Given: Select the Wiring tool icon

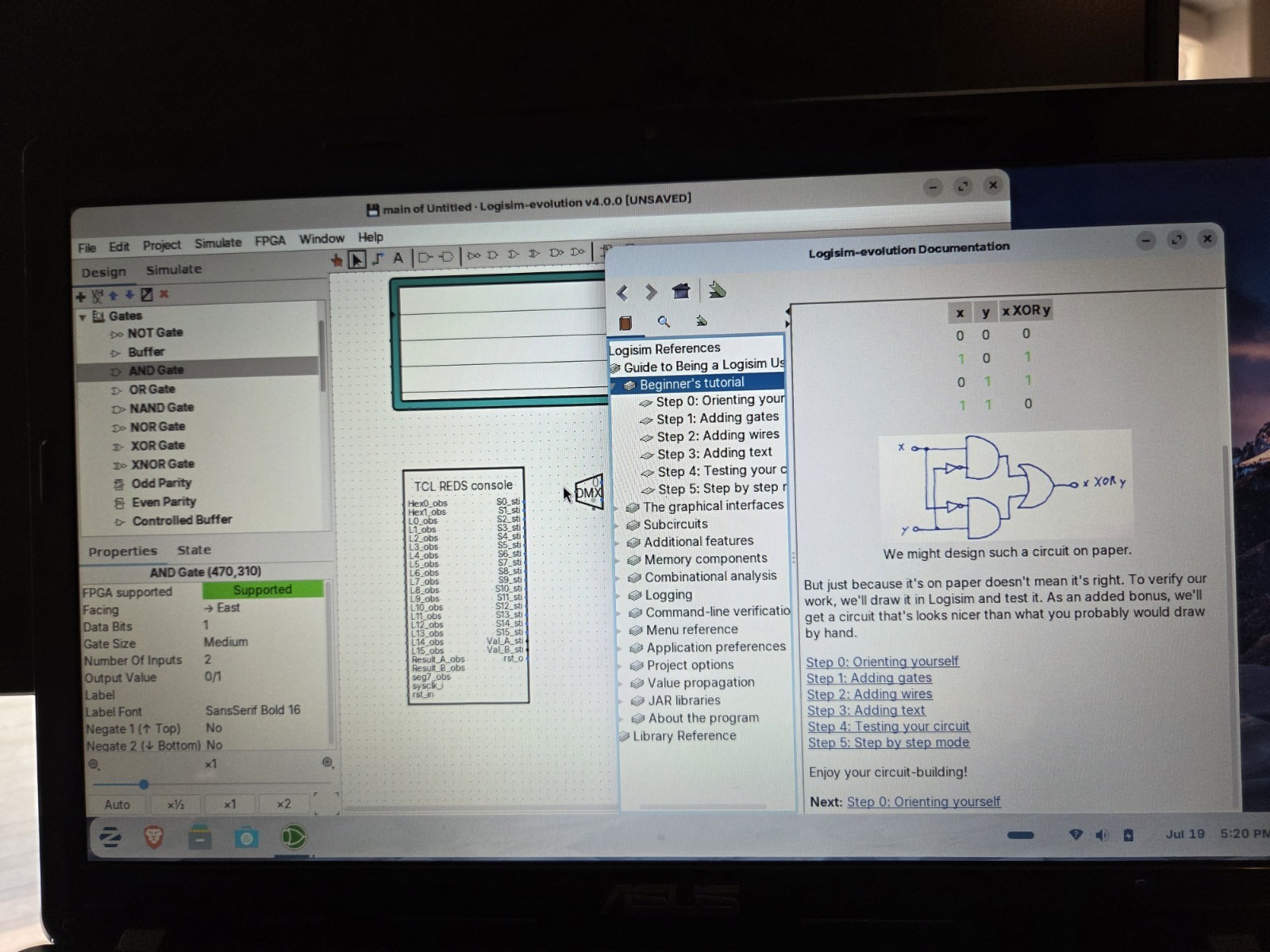Looking at the screenshot, I should pyautogui.click(x=378, y=259).
